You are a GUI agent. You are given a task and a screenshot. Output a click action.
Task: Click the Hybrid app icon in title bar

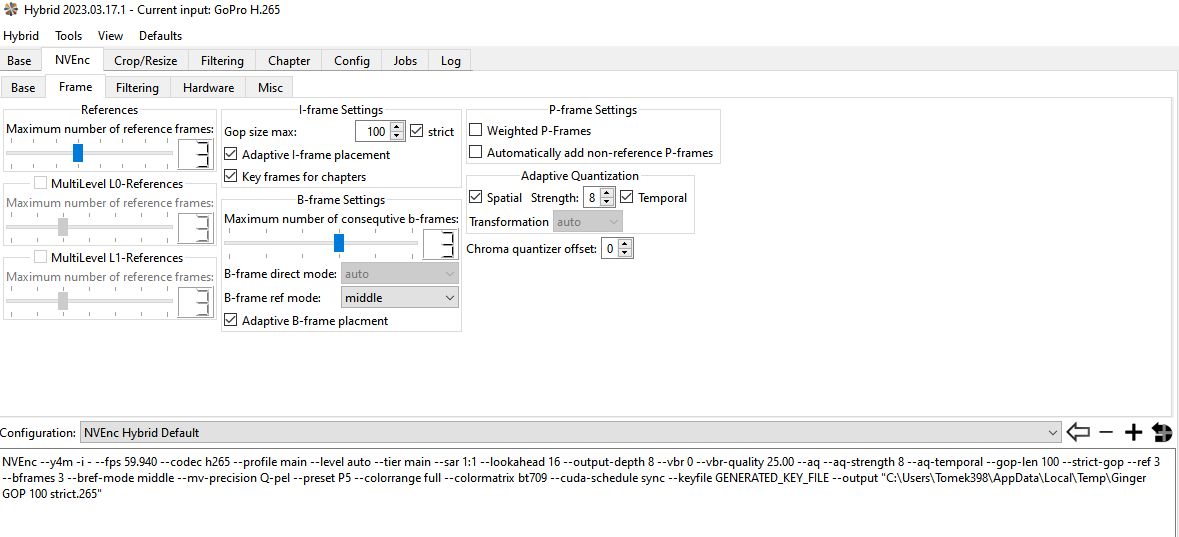click(x=11, y=10)
